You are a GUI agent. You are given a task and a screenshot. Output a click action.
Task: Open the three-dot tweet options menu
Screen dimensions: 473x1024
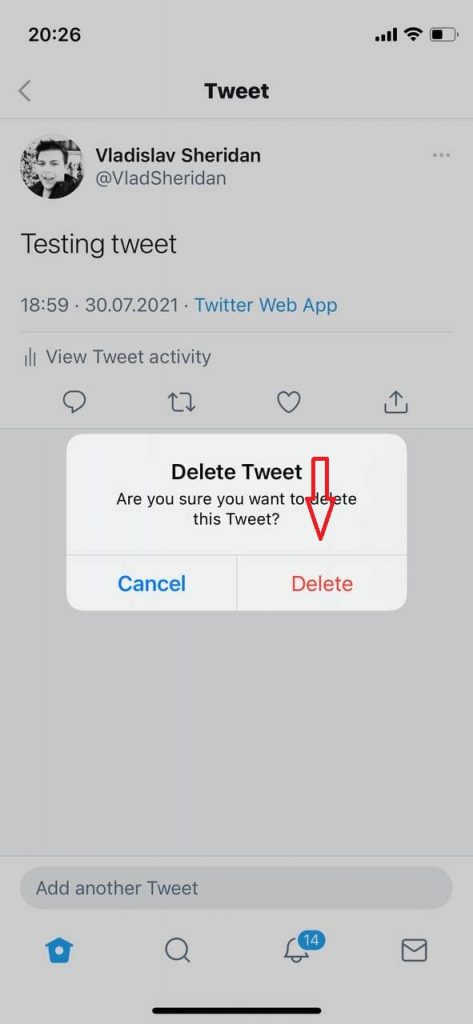point(441,155)
